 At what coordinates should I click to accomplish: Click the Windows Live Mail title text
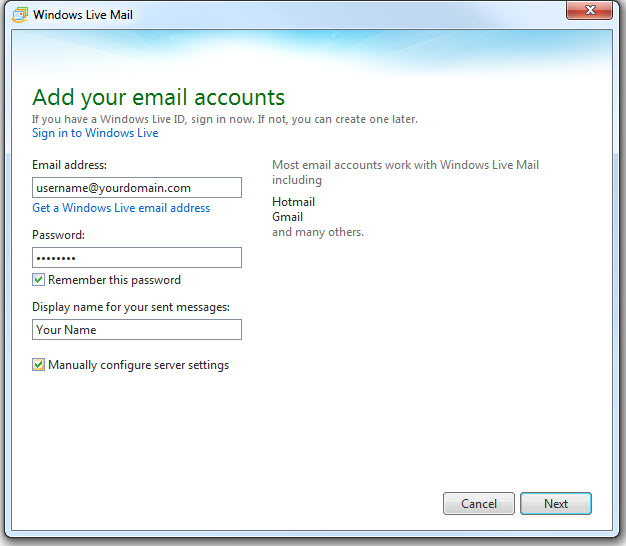pyautogui.click(x=83, y=15)
